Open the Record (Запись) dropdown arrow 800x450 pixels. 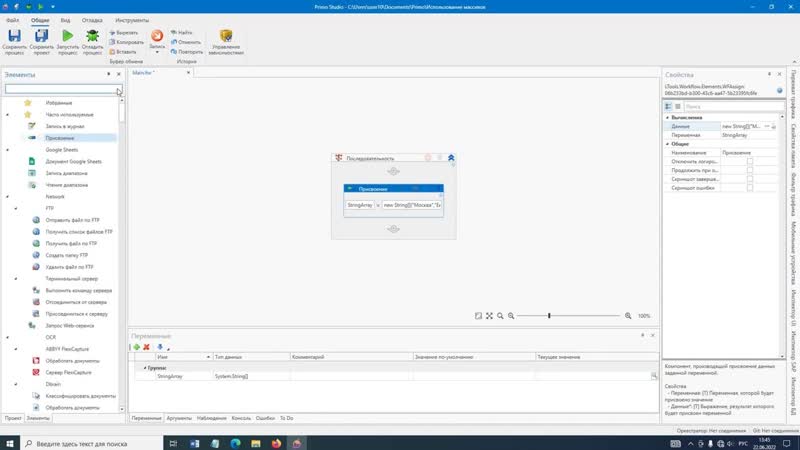157,52
